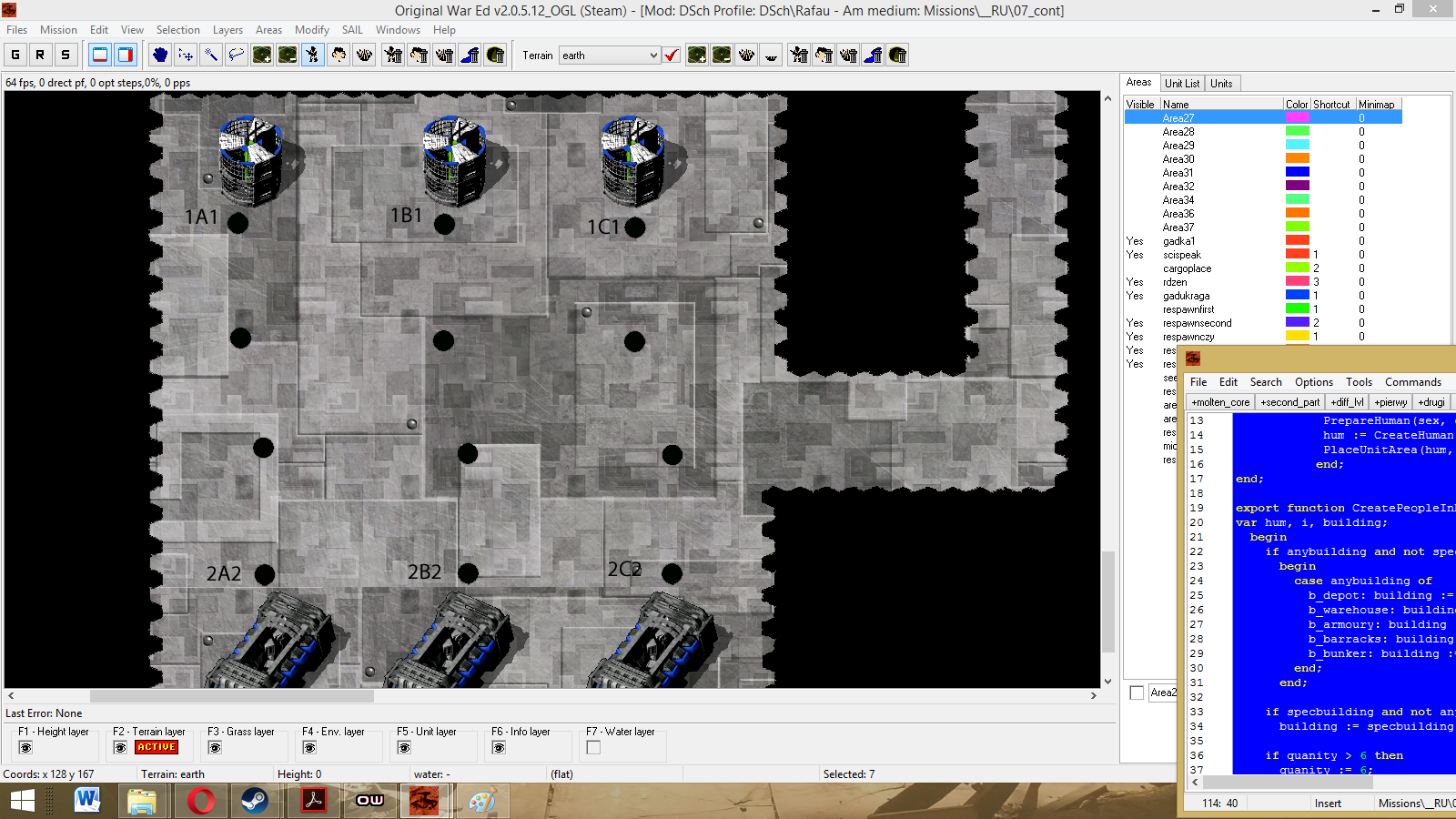Click the last trash icon at toolbar right end
The width and height of the screenshot is (1456, 819).
coord(897,55)
